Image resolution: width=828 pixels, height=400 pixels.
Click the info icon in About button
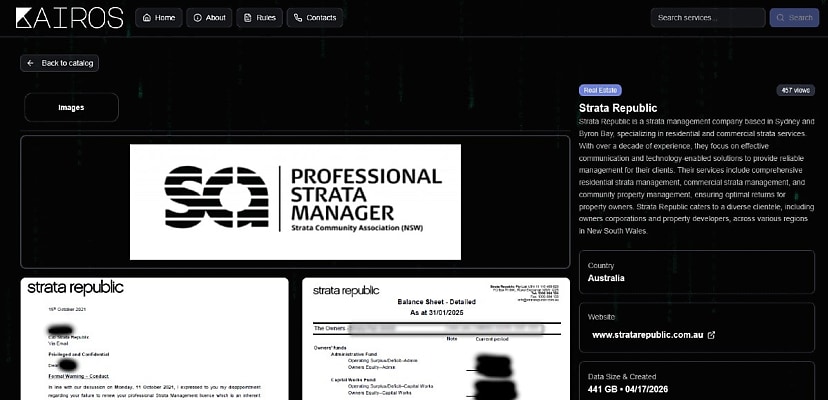[197, 17]
